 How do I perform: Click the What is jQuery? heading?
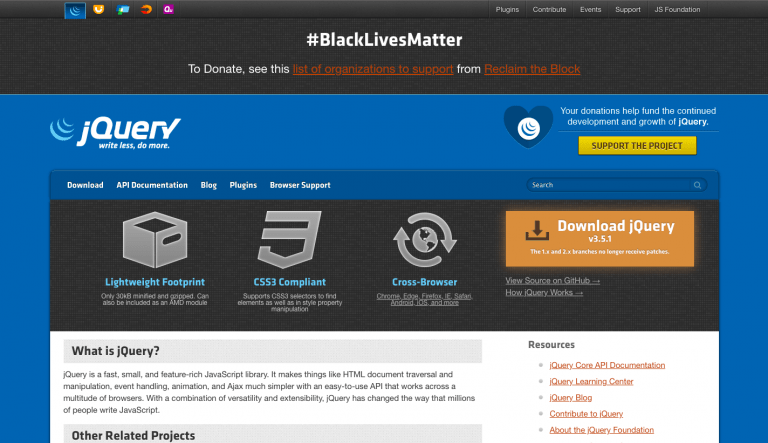(x=116, y=351)
